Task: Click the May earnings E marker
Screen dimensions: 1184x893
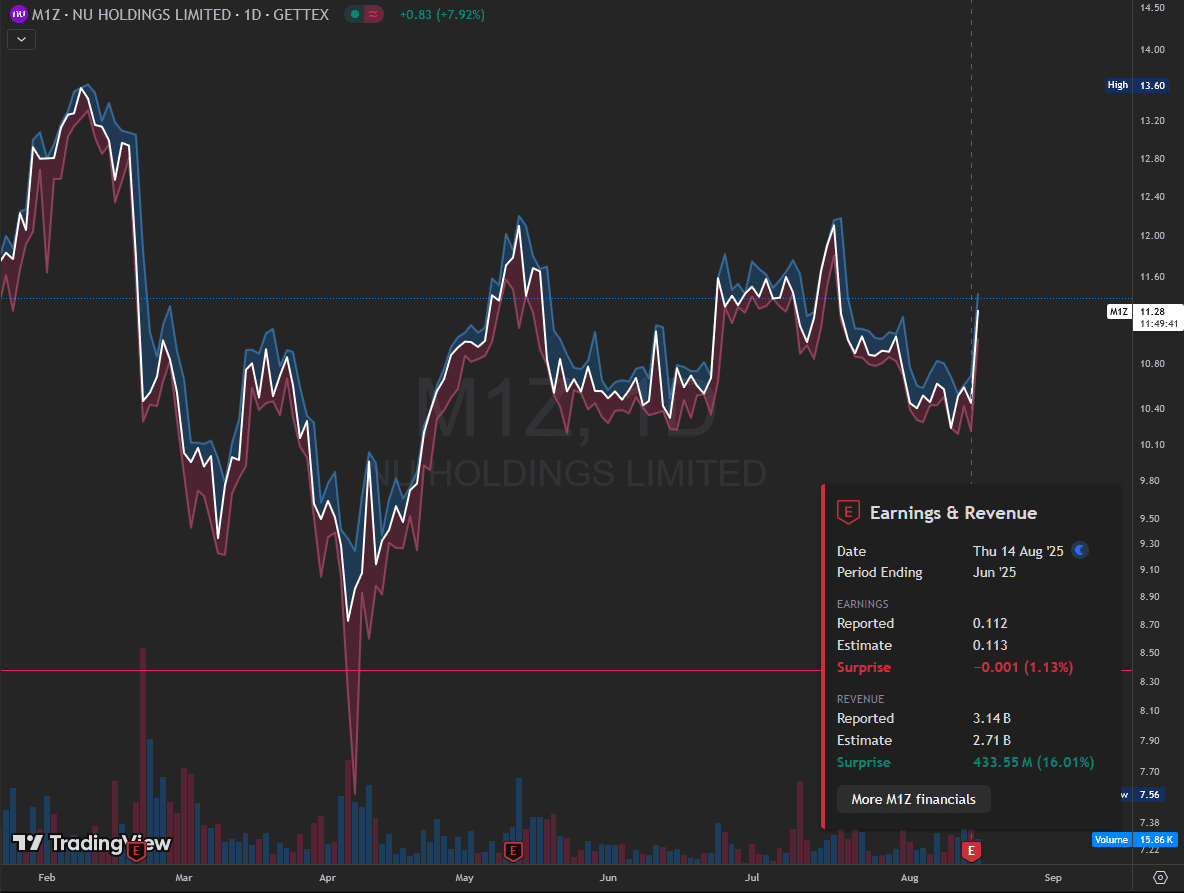Action: [x=513, y=851]
